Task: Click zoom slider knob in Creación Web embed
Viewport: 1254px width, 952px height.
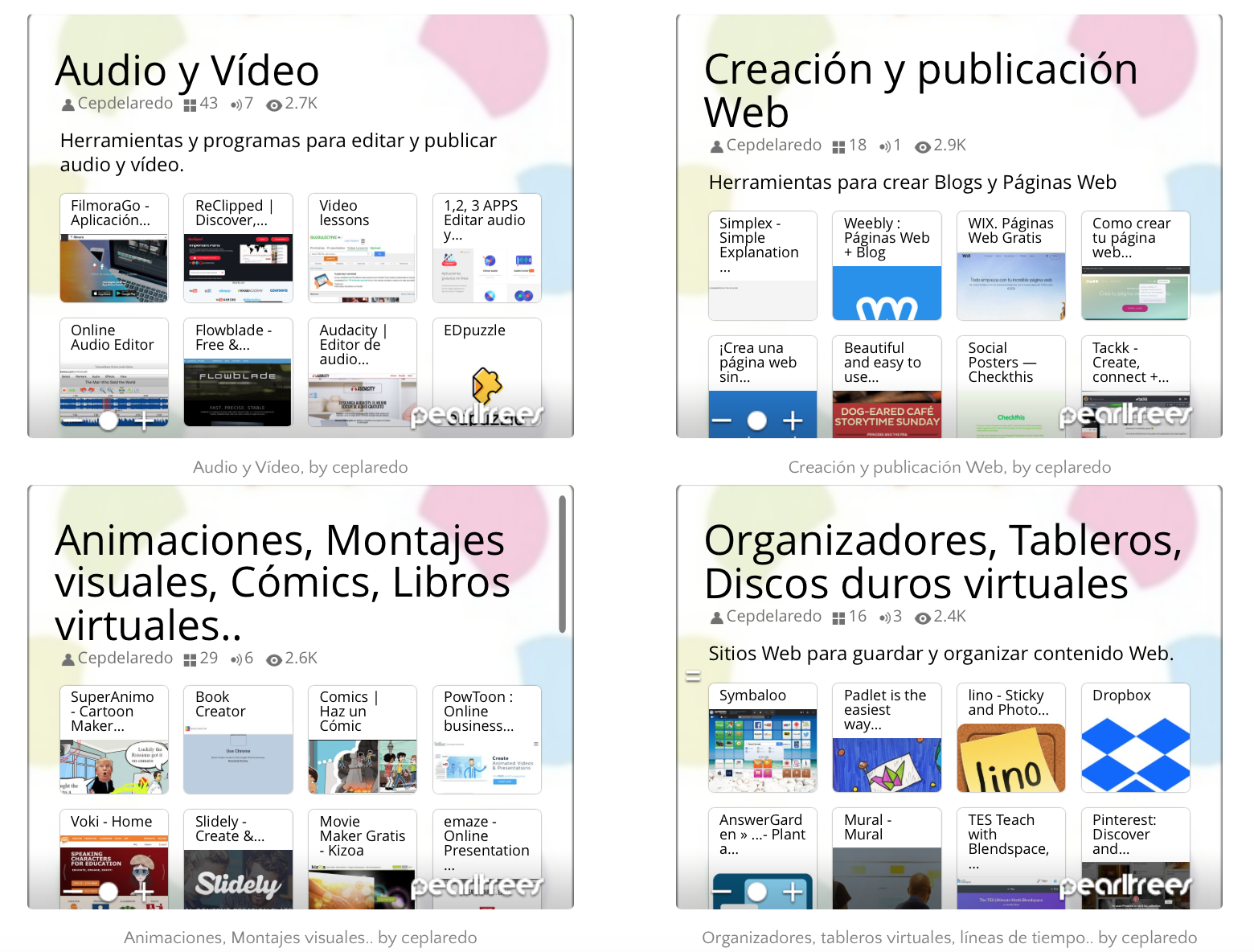Action: (756, 421)
